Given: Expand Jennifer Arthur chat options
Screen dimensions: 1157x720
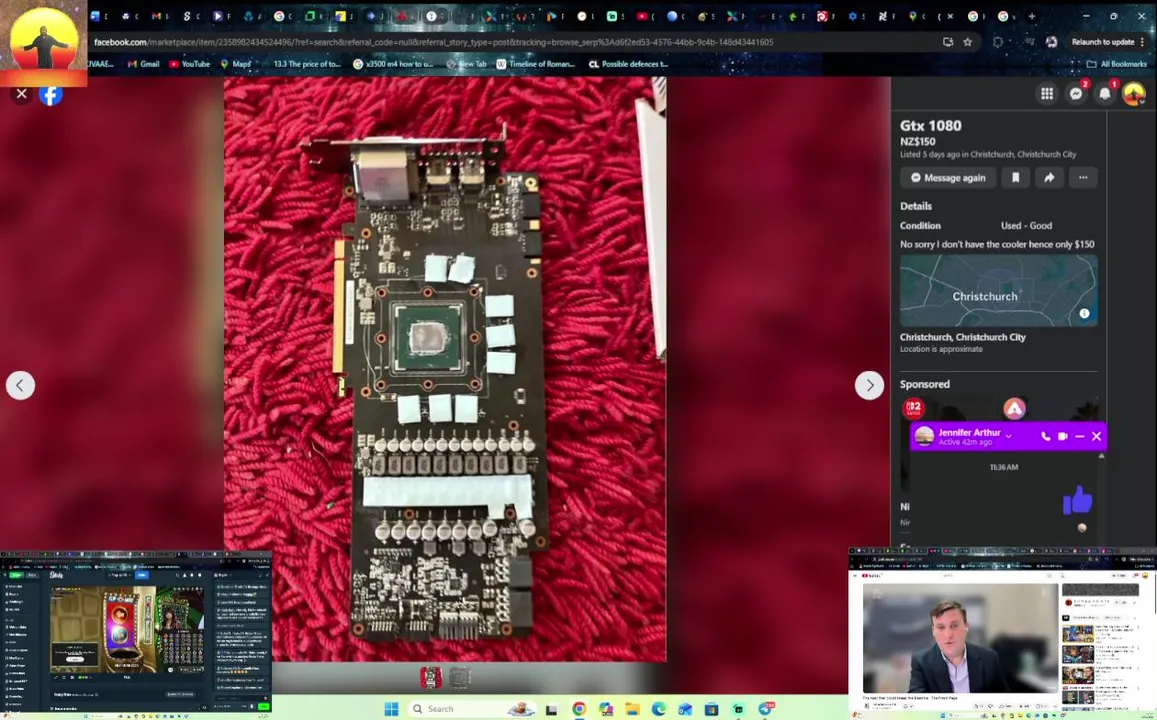Looking at the screenshot, I should 1009,435.
